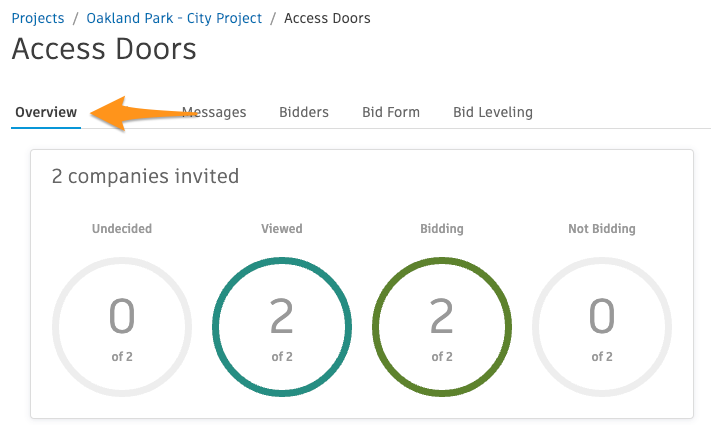This screenshot has width=711, height=425.
Task: Open Oakland Park - City Project breadcrumb
Action: 174,18
